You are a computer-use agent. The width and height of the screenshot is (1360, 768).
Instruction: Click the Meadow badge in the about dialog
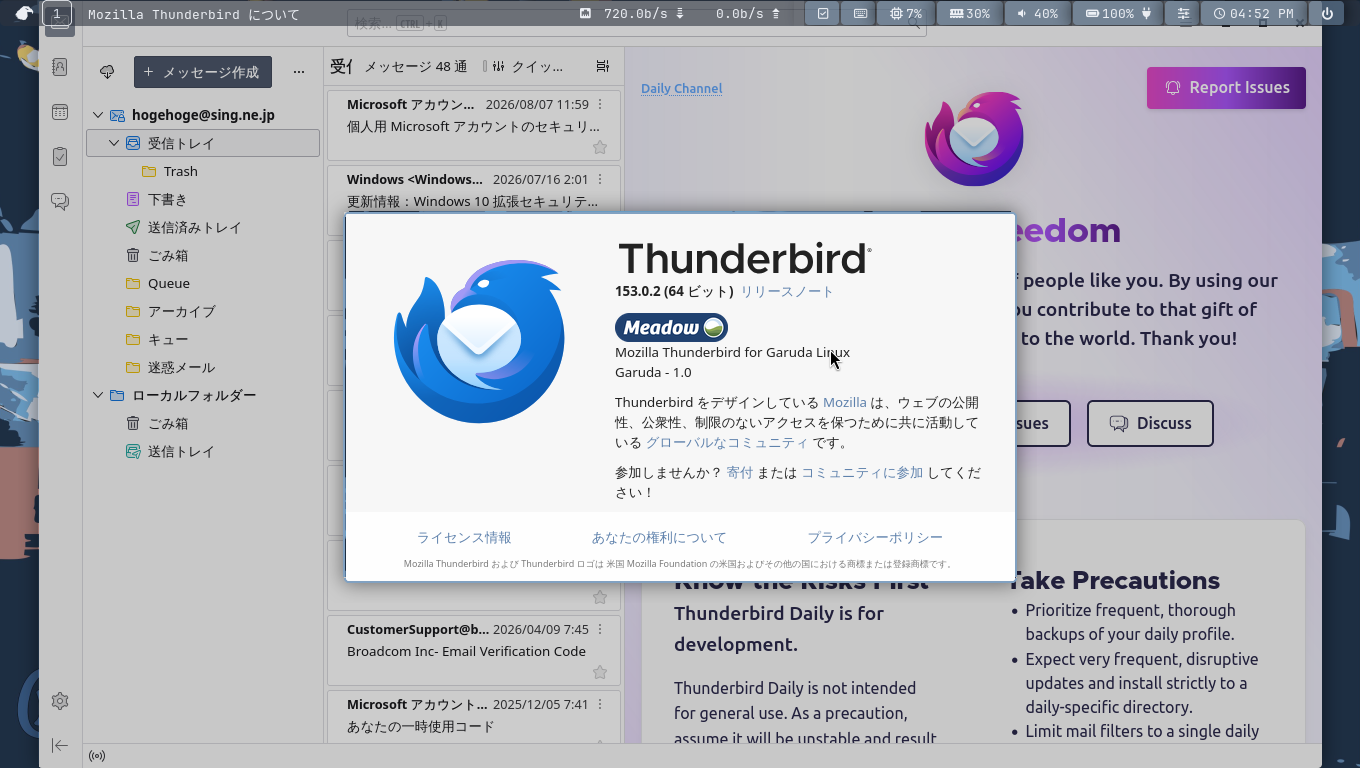click(671, 327)
